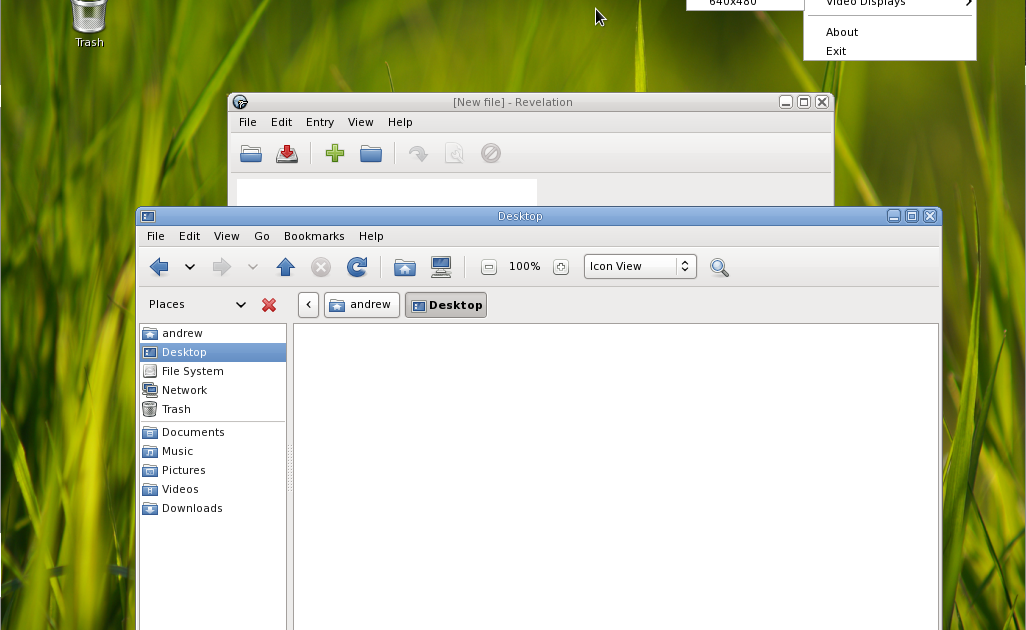Zoom out using the minus button
Viewport: 1026px width, 630px height.
(x=489, y=267)
